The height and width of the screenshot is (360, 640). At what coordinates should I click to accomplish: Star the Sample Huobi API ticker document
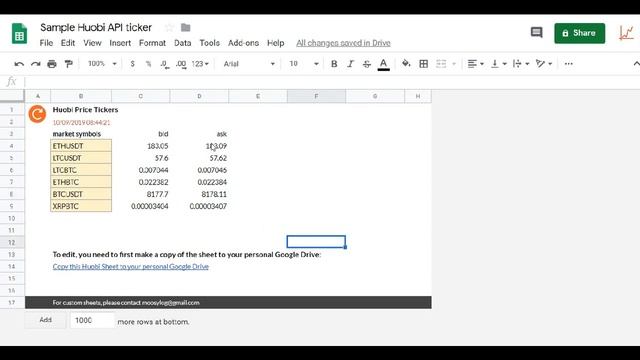coord(169,28)
